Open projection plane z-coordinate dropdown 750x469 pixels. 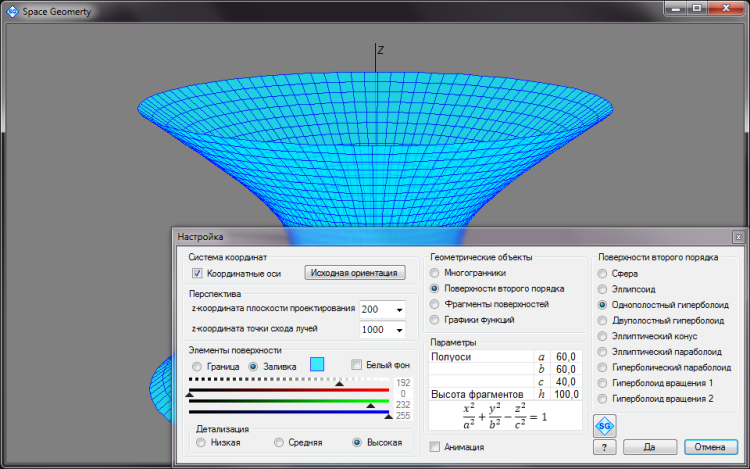point(399,309)
